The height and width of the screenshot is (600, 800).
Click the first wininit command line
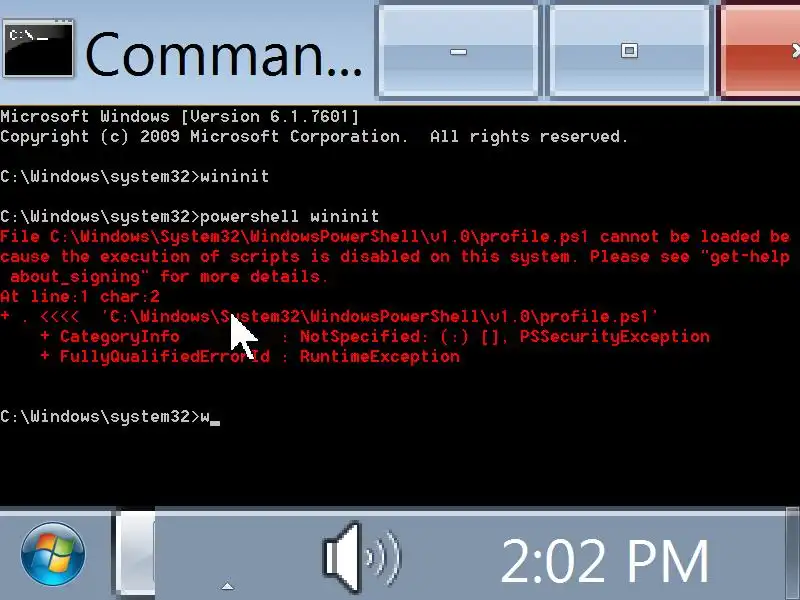[x=135, y=177]
